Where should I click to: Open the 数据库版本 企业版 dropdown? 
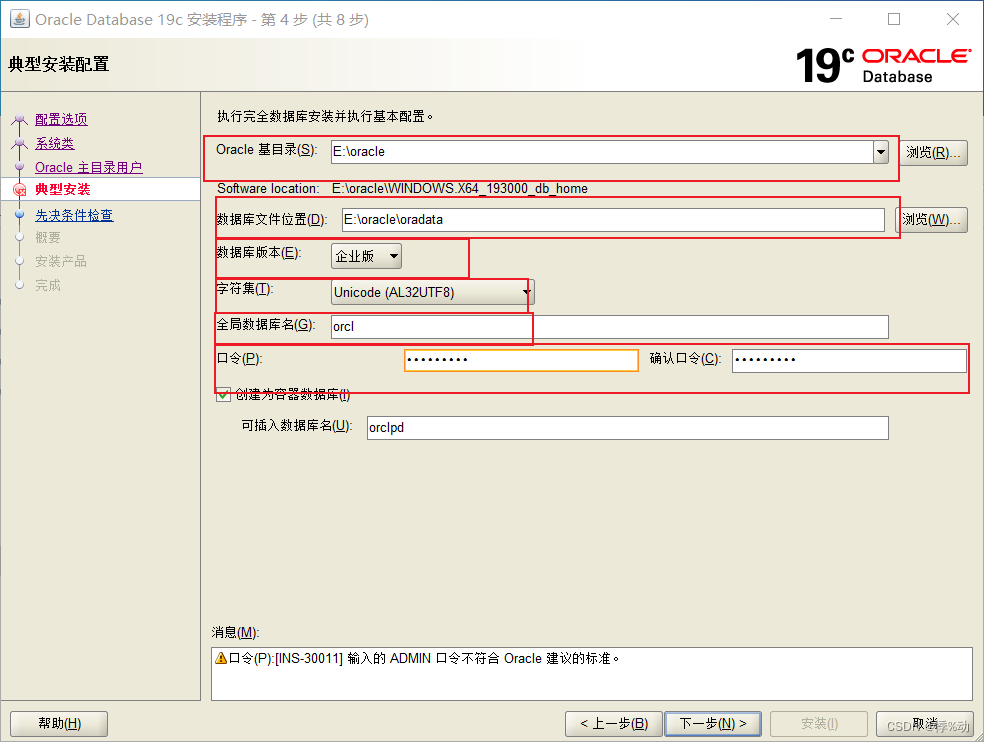click(366, 256)
